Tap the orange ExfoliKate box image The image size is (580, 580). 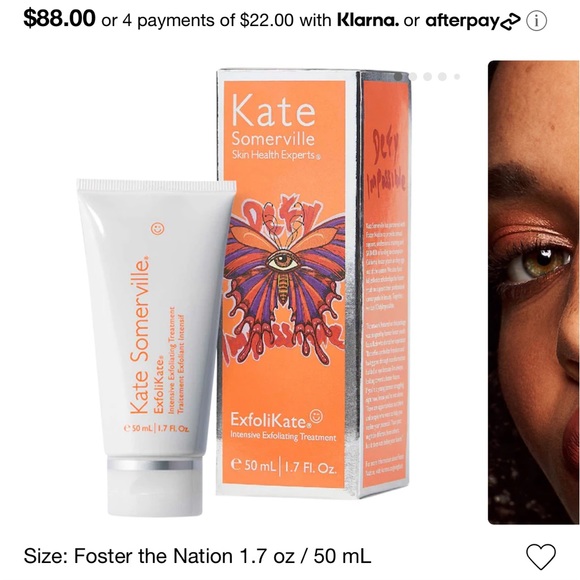pos(314,283)
